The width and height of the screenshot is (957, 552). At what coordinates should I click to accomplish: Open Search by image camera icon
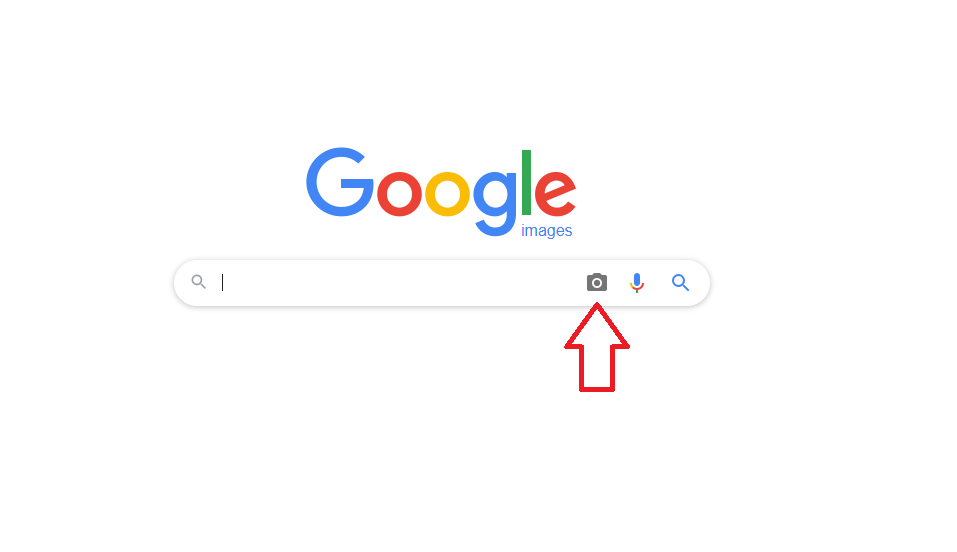[597, 282]
